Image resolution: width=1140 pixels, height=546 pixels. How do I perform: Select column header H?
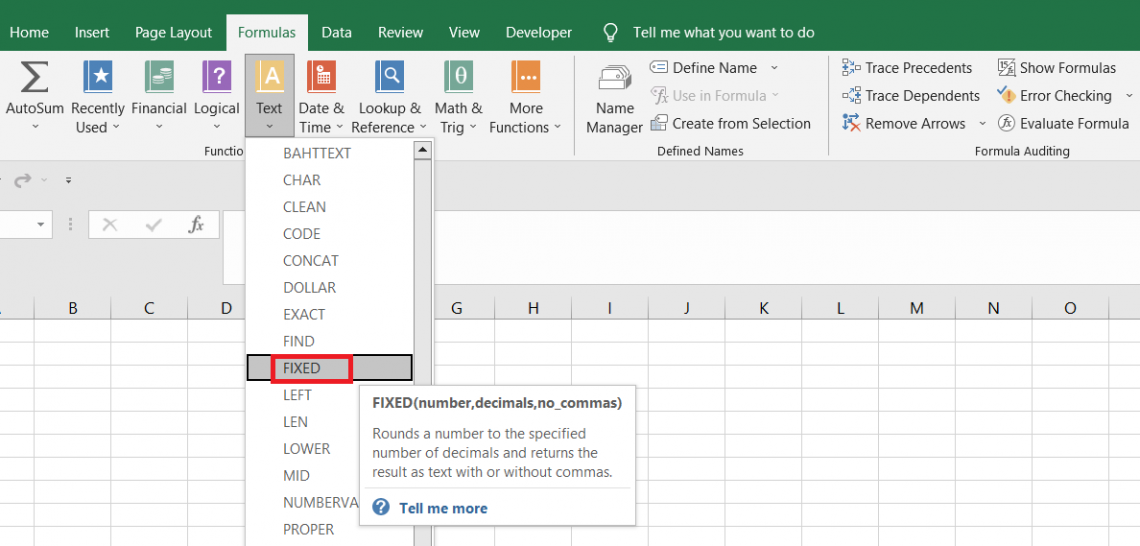click(x=533, y=308)
